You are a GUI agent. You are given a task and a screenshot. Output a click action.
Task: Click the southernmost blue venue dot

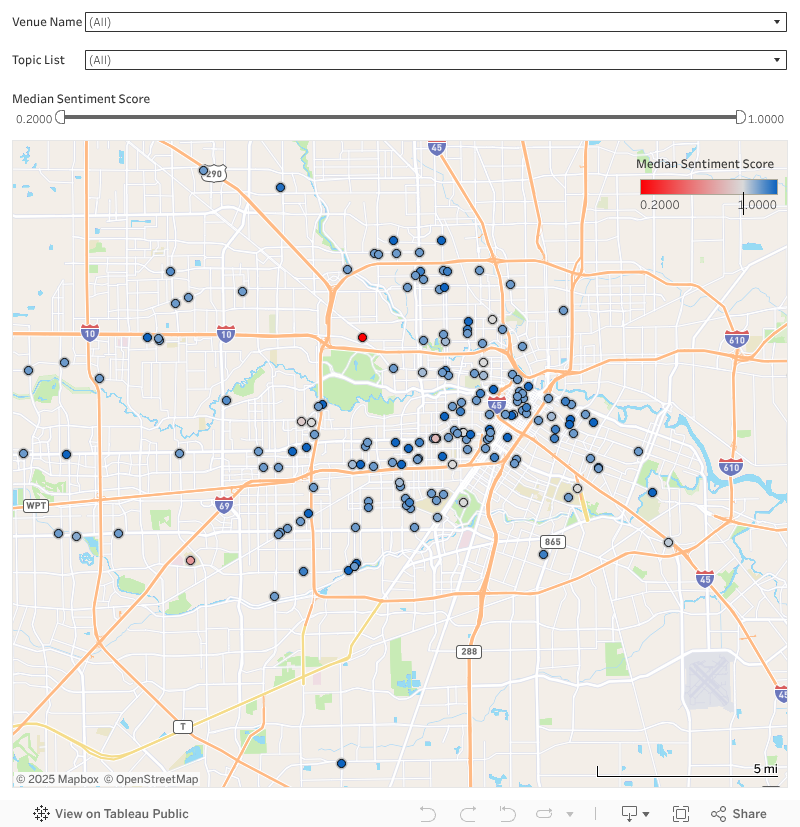(x=341, y=763)
